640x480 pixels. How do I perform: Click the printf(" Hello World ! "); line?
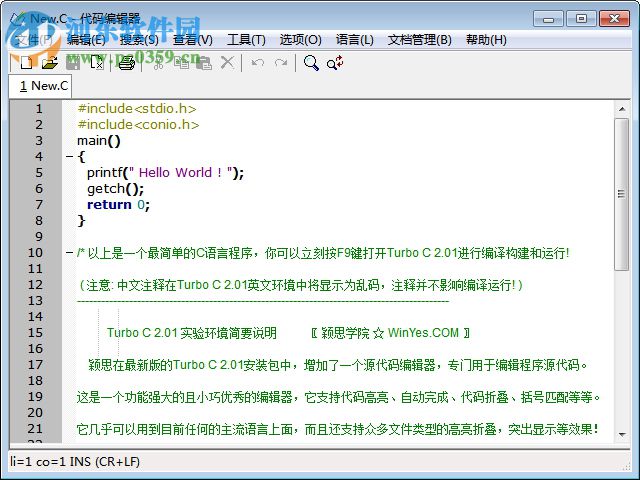pyautogui.click(x=165, y=173)
